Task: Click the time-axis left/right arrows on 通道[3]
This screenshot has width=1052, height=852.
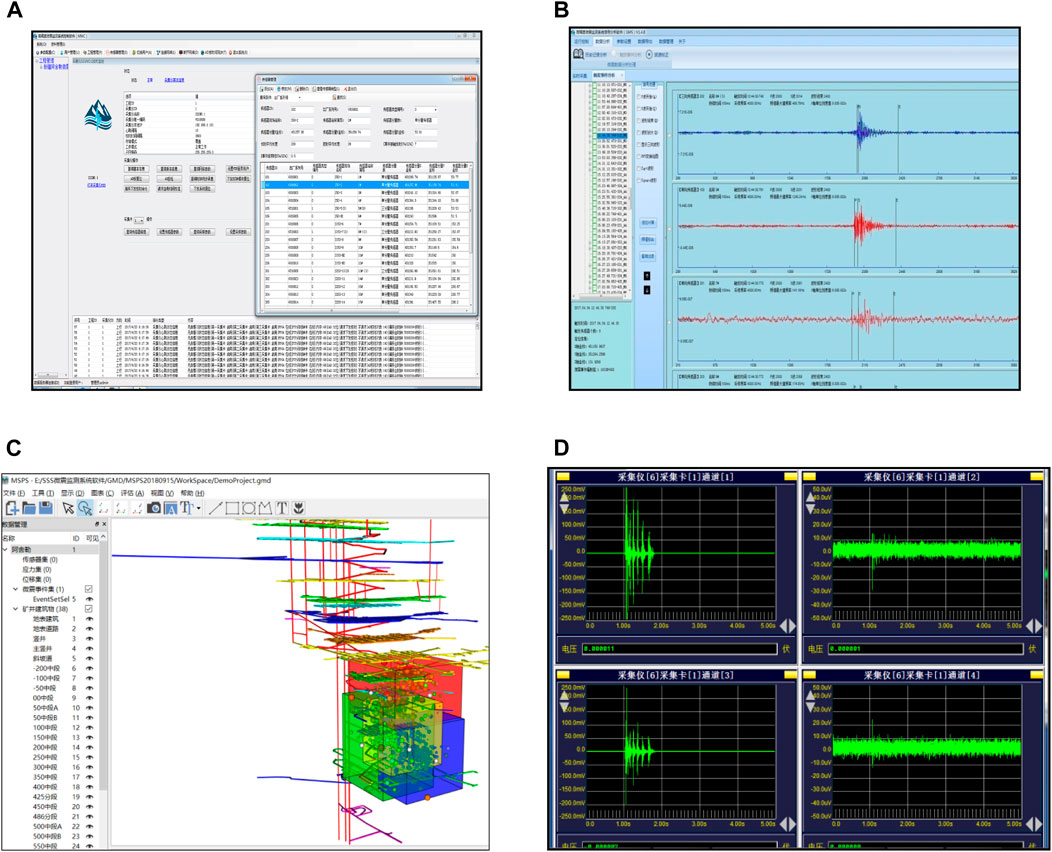Action: tap(788, 824)
